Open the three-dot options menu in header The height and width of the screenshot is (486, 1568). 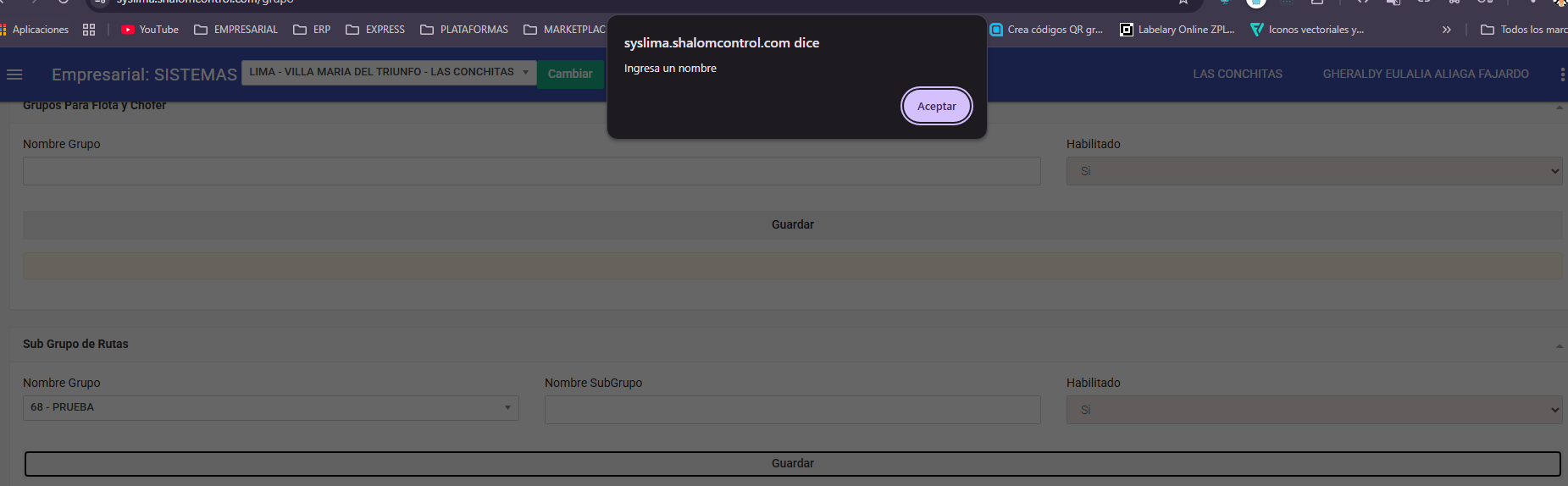click(1561, 75)
